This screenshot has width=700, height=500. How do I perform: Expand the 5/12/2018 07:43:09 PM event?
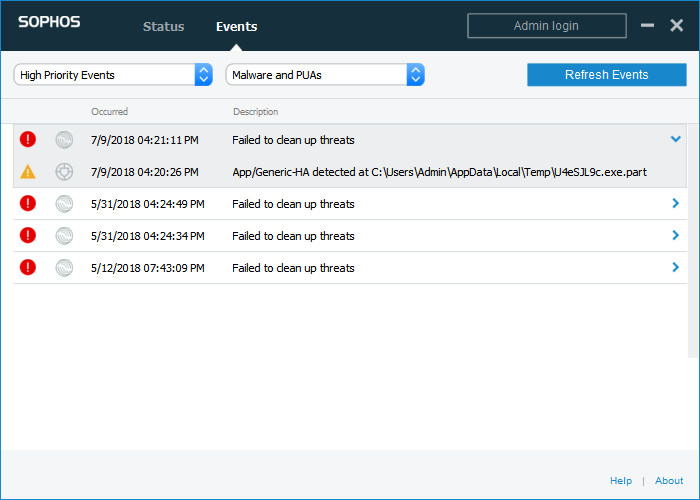pos(675,267)
